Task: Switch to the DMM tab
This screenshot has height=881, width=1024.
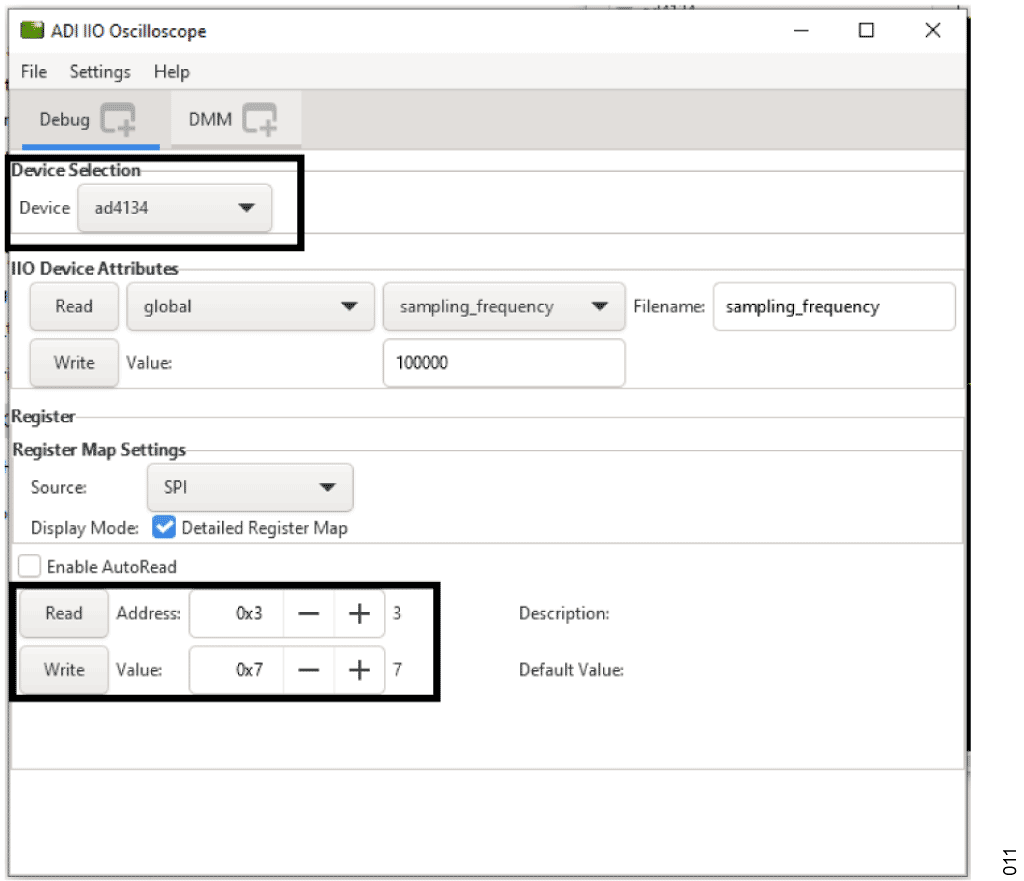Action: [x=210, y=120]
